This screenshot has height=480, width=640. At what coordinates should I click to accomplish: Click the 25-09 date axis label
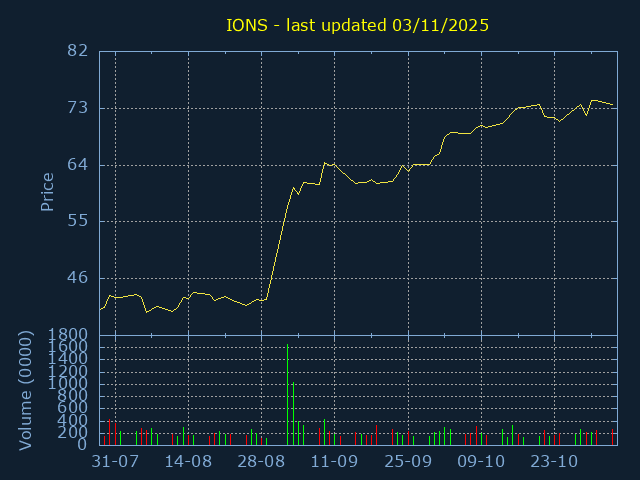click(x=408, y=462)
